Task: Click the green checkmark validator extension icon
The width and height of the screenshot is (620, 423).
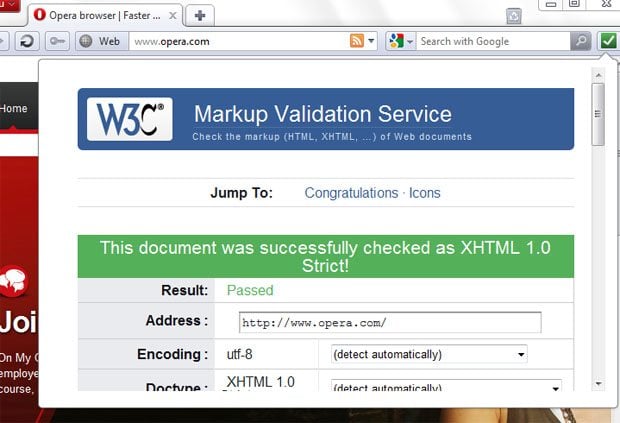Action: pos(608,41)
